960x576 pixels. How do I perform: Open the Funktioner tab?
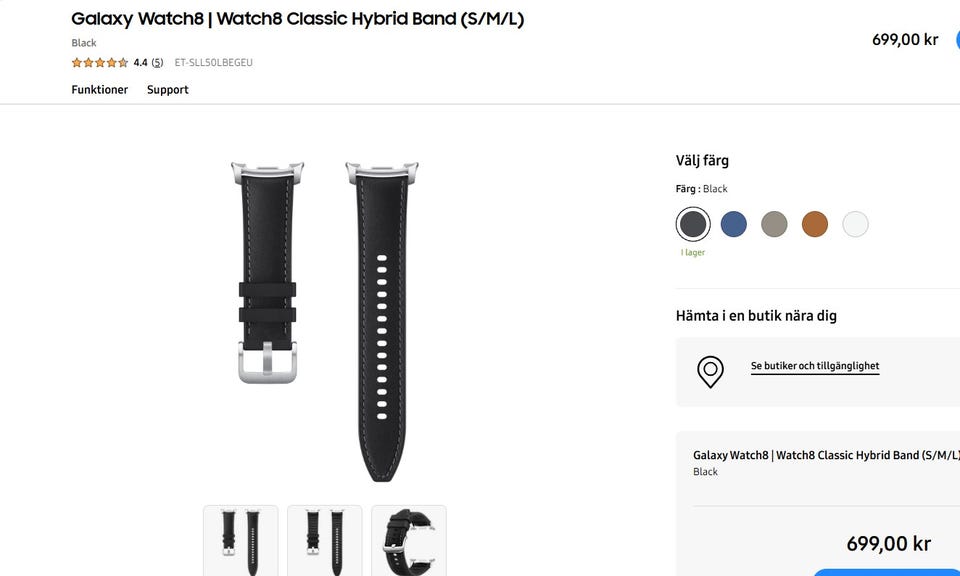point(100,89)
